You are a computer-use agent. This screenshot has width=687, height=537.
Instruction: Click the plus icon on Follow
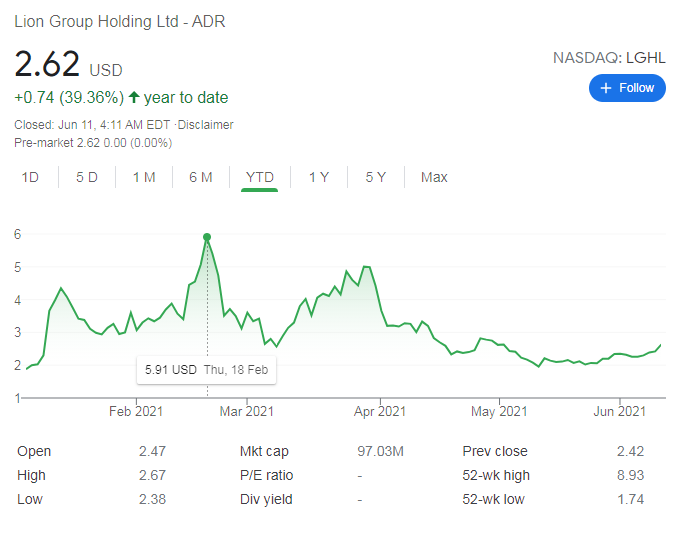click(606, 88)
